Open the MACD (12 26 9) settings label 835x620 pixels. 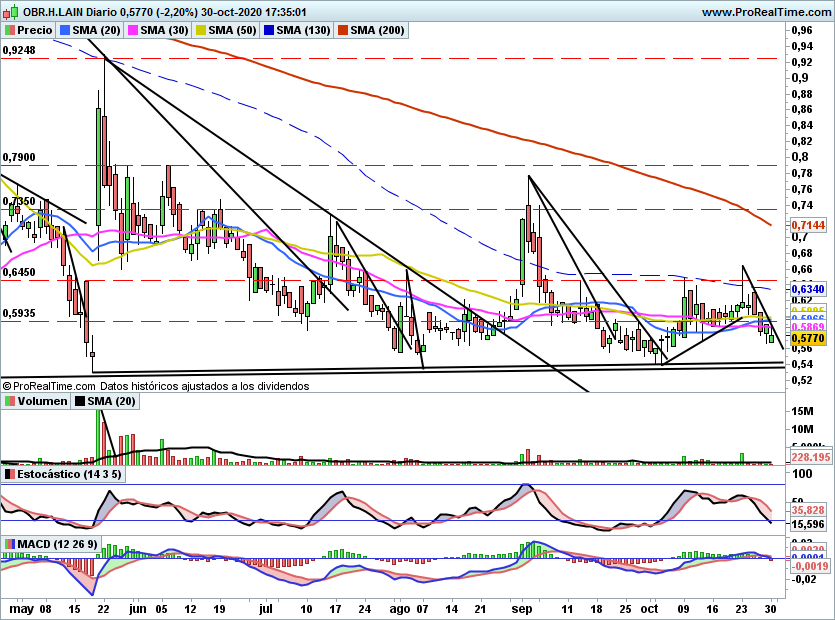58,544
